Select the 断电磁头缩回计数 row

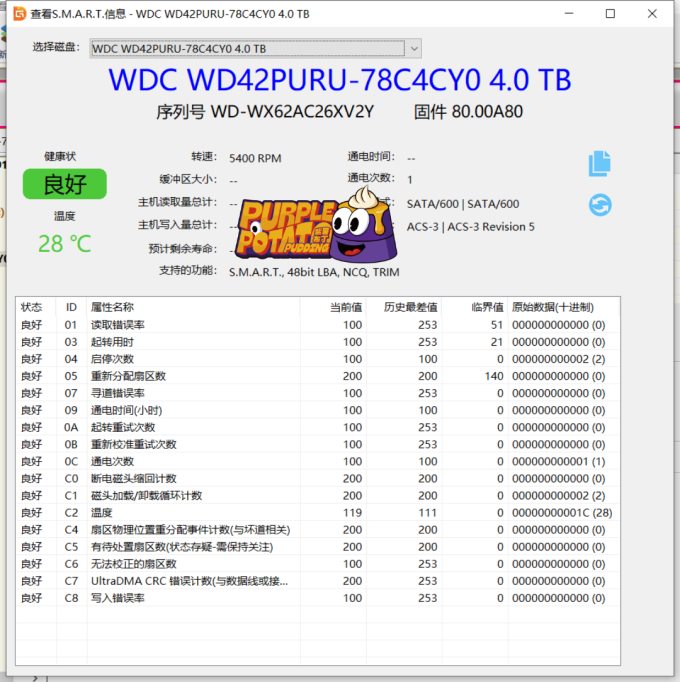click(318, 478)
